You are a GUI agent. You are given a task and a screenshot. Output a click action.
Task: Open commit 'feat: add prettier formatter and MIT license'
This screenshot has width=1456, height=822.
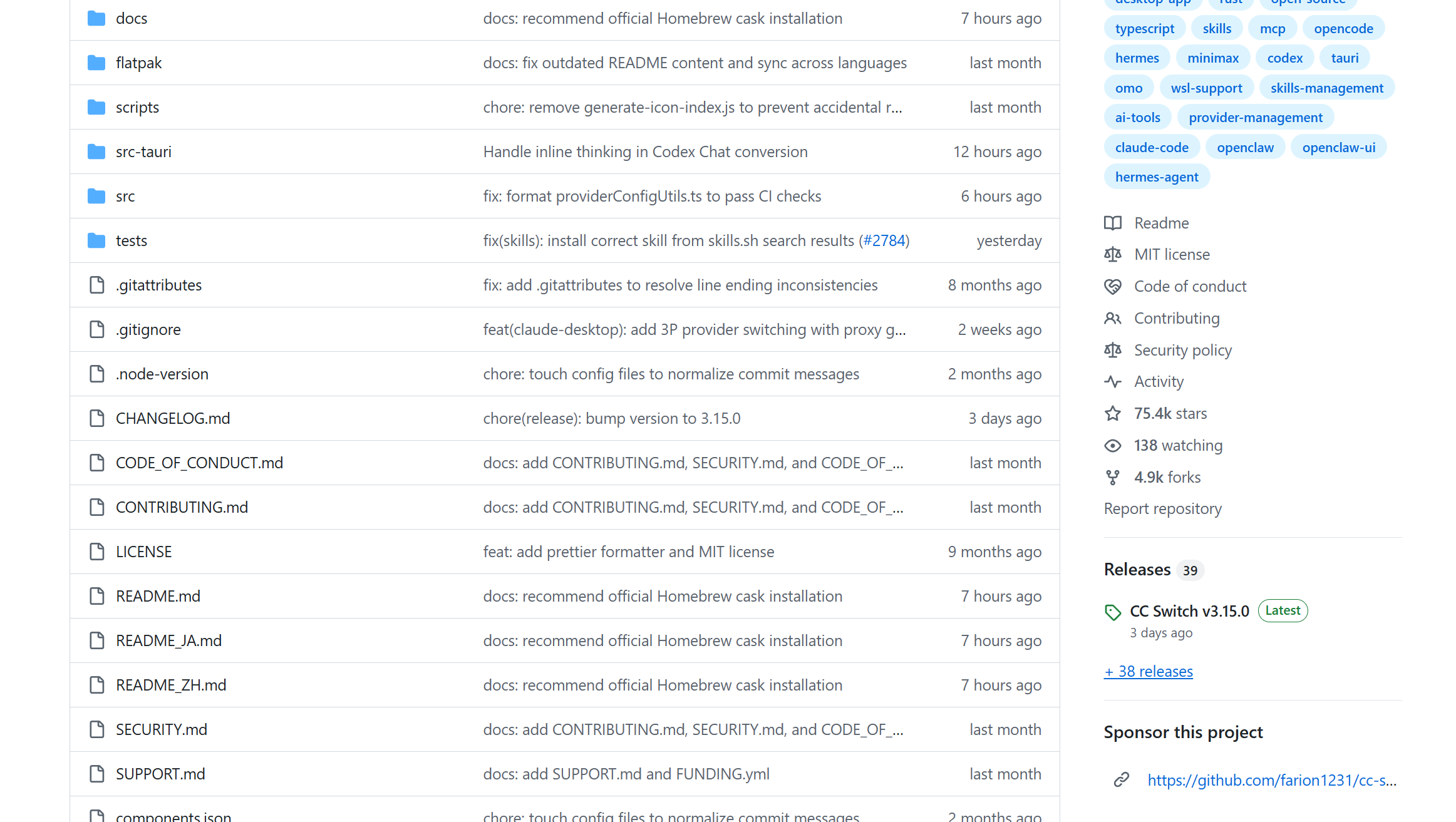(x=629, y=552)
